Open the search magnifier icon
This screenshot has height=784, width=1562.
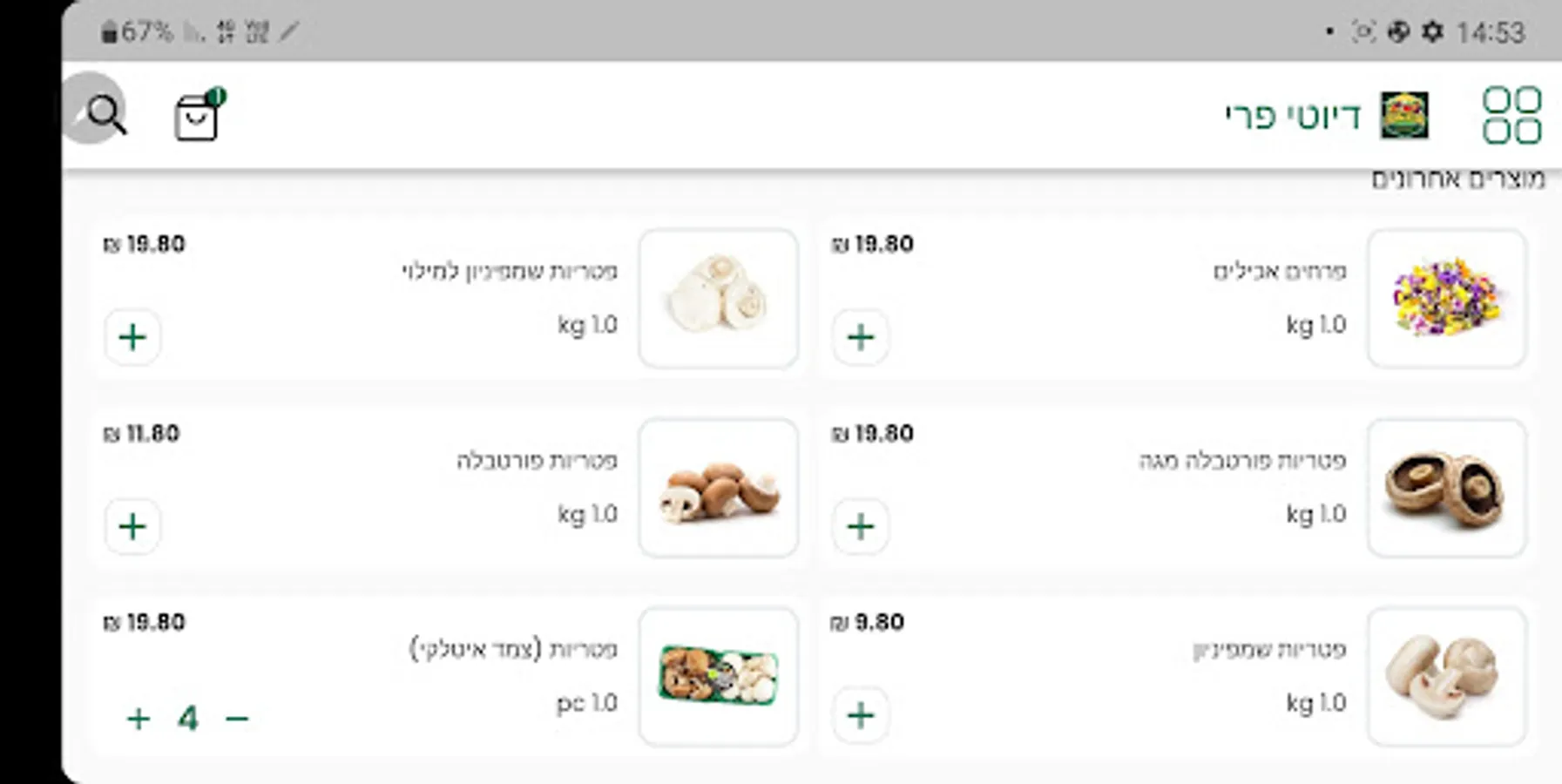[x=106, y=114]
